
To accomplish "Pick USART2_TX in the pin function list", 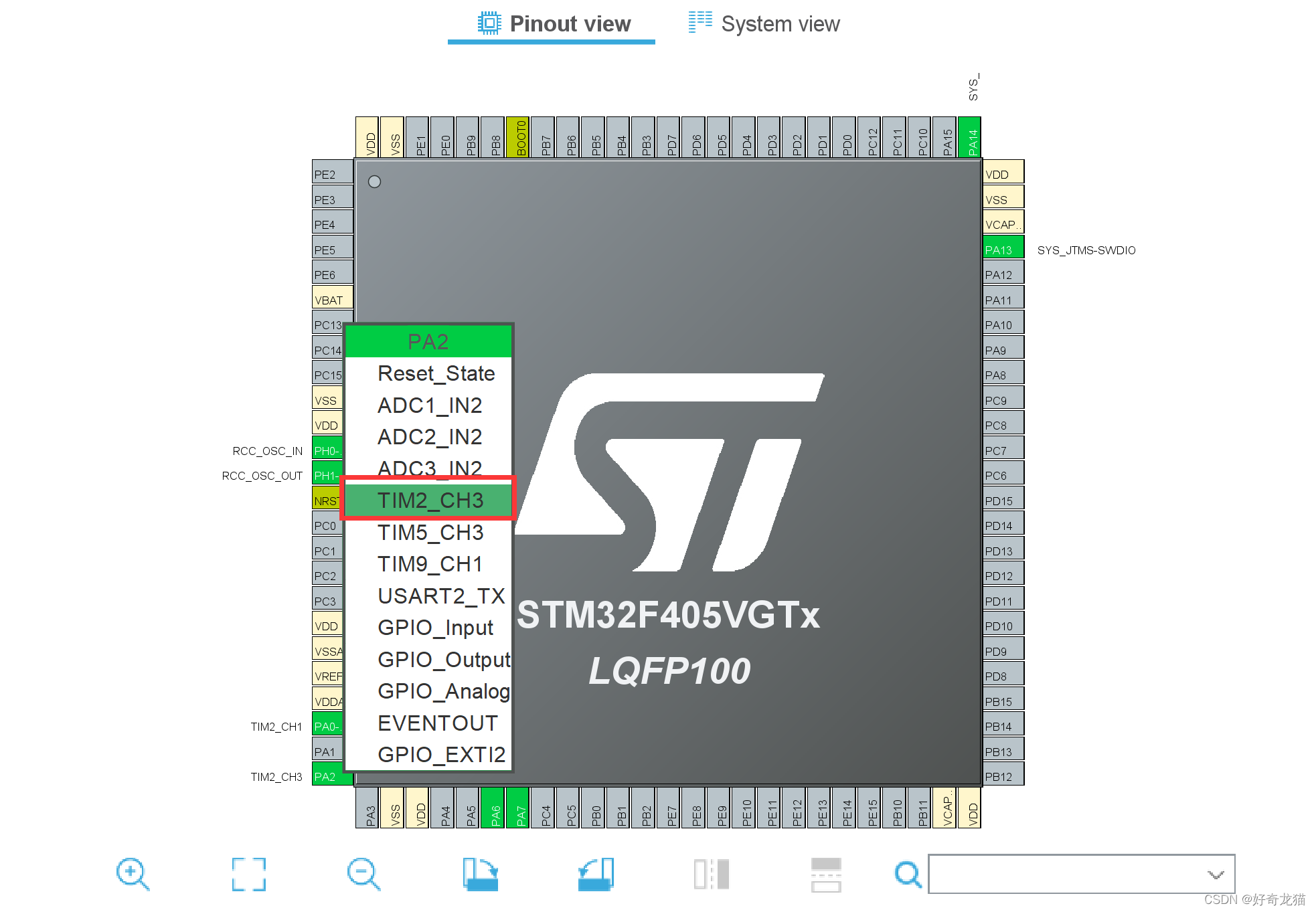I will click(440, 596).
